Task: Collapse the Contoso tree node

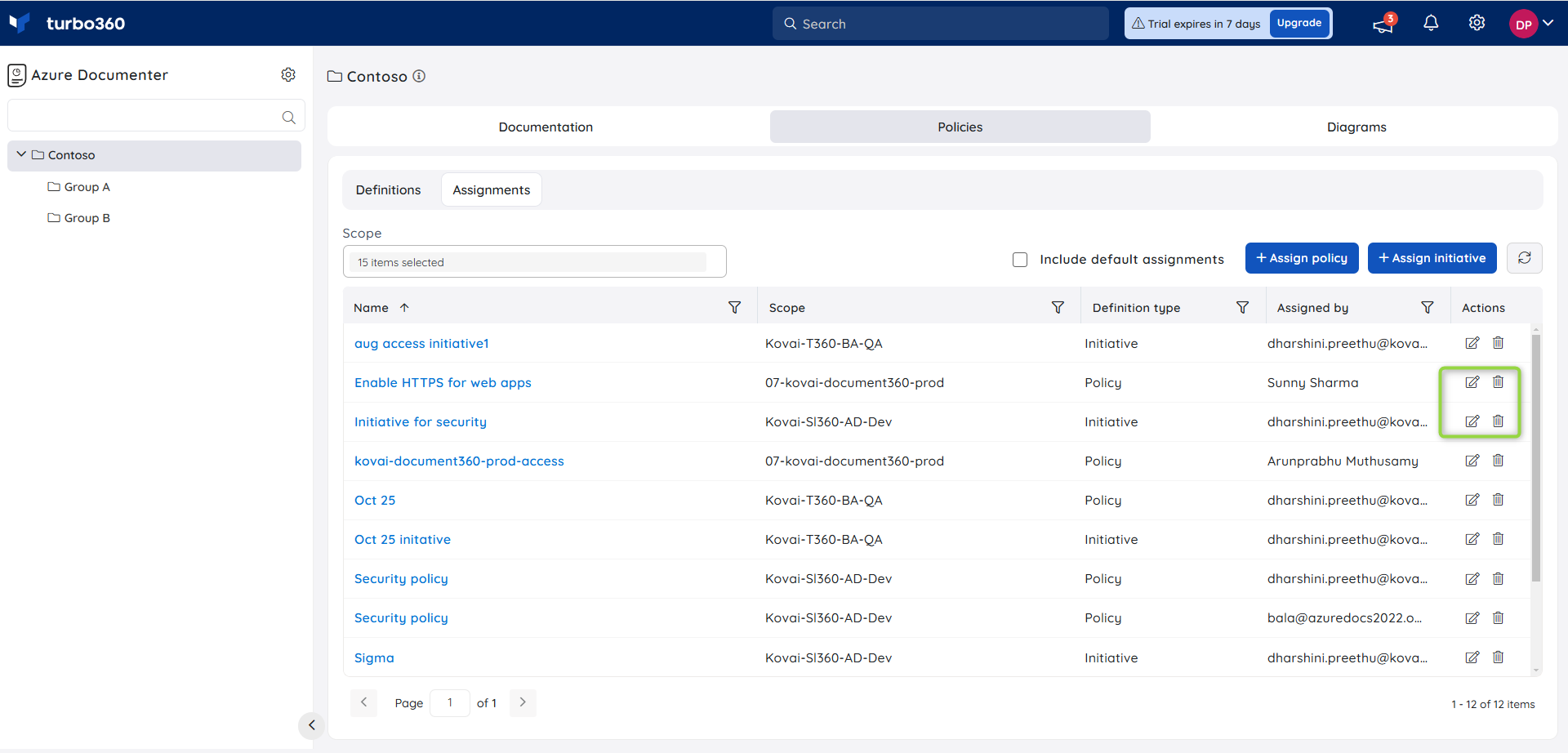Action: point(21,154)
